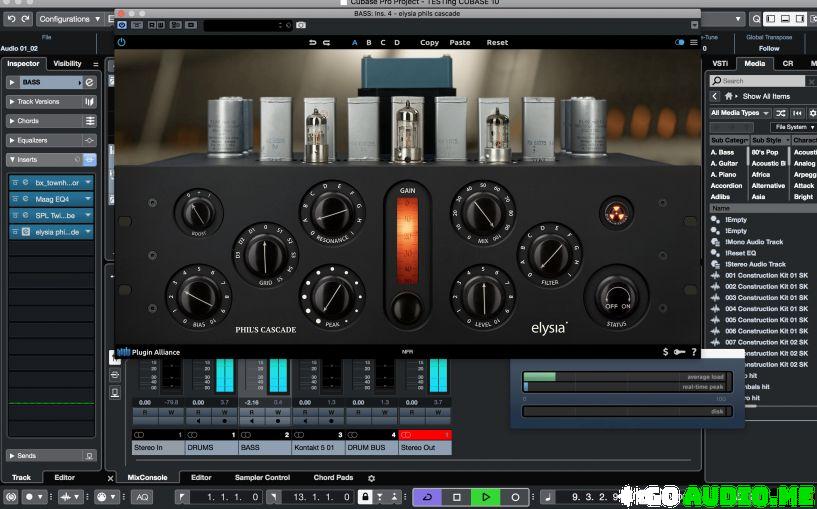Click the transport Record button
Viewport: 817px width, 509px height.
(515, 497)
